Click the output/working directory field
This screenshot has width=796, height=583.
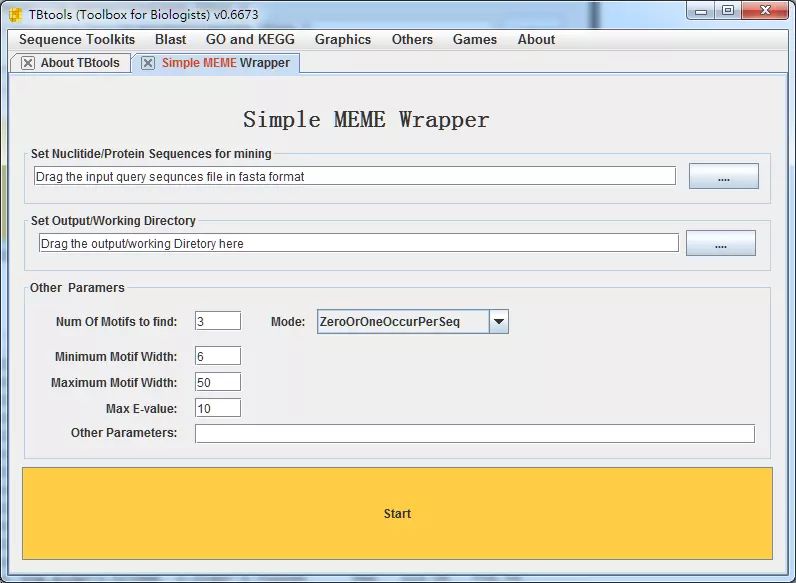pyautogui.click(x=357, y=243)
